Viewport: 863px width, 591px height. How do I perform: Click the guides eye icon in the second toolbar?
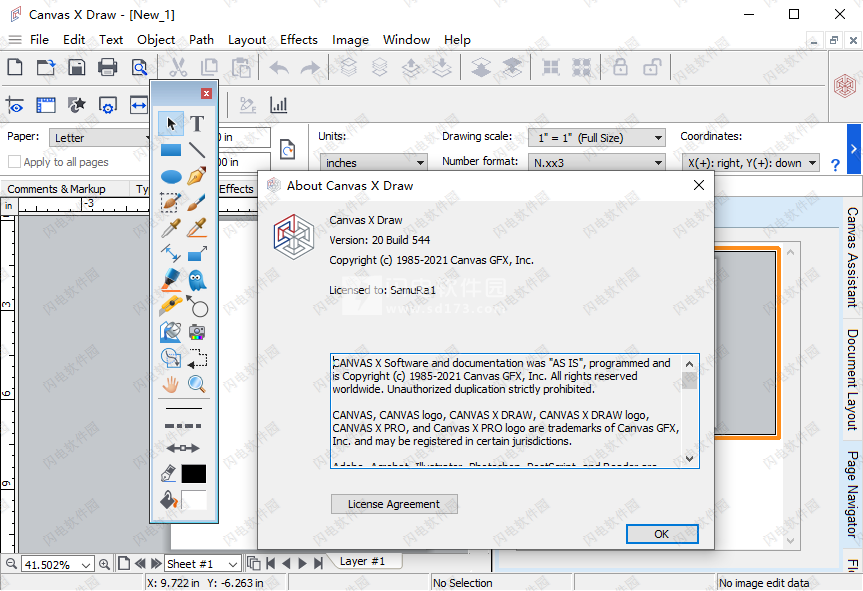point(15,105)
